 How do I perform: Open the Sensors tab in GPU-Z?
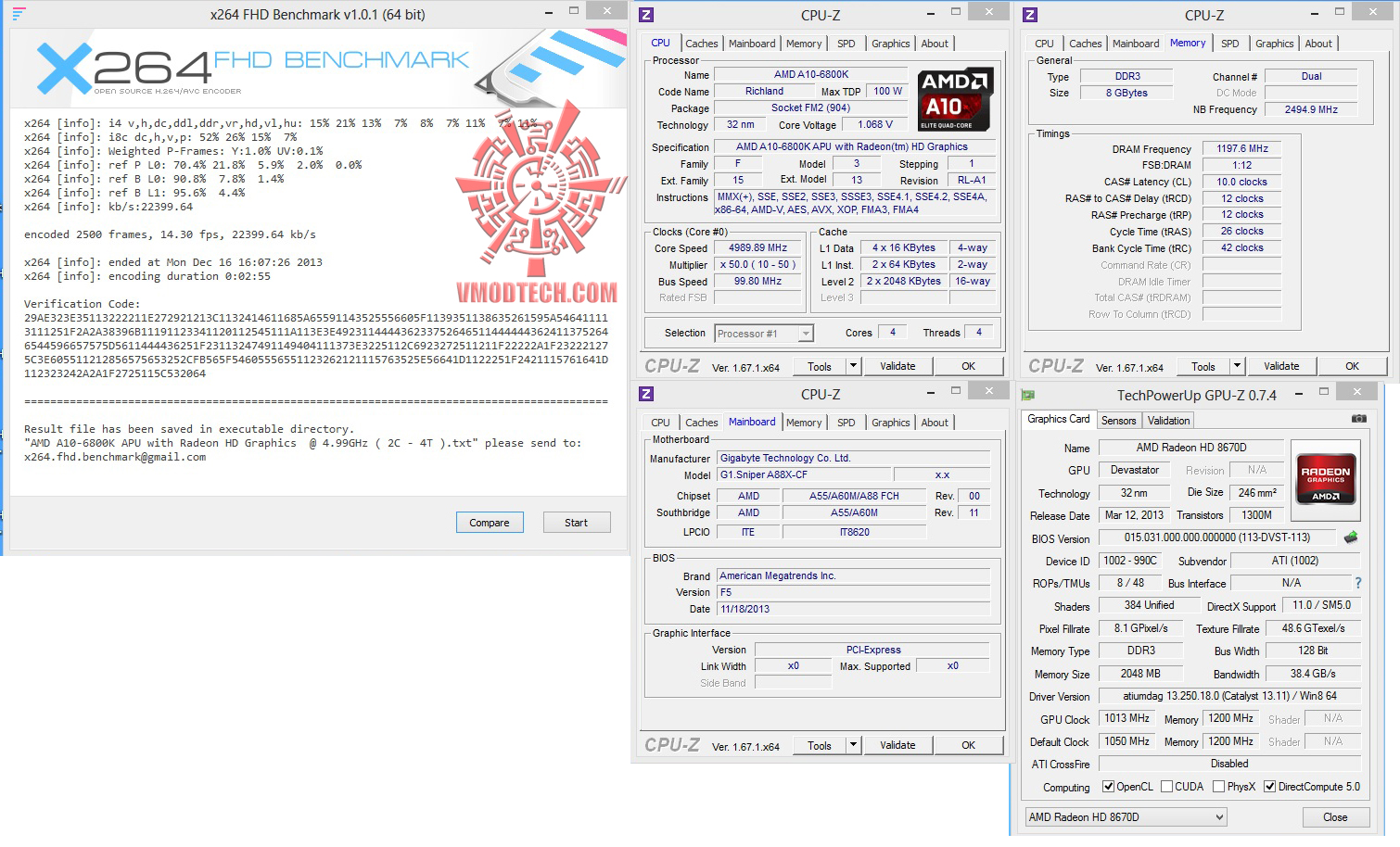point(1118,421)
